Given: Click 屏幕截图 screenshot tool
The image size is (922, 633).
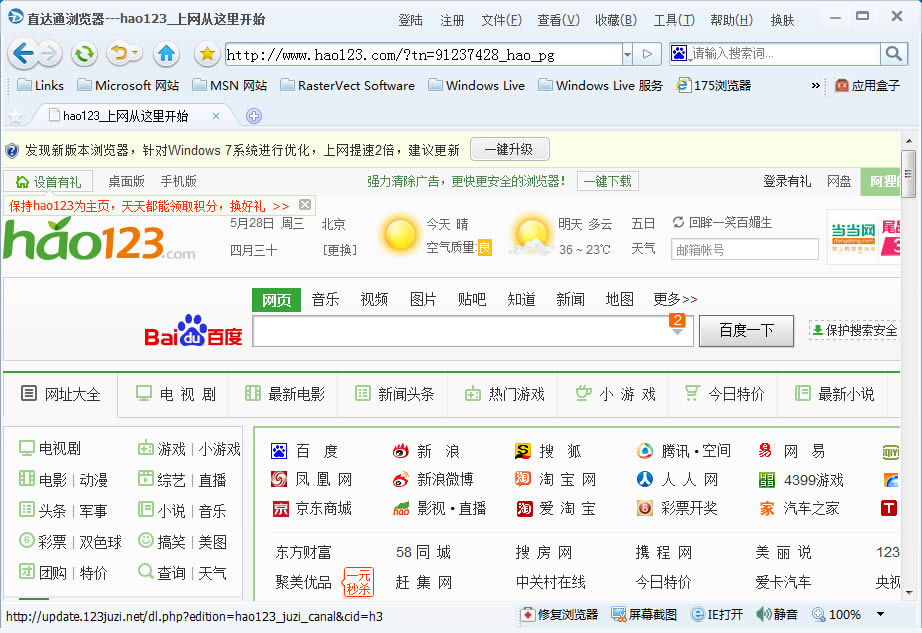Looking at the screenshot, I should point(644,615).
